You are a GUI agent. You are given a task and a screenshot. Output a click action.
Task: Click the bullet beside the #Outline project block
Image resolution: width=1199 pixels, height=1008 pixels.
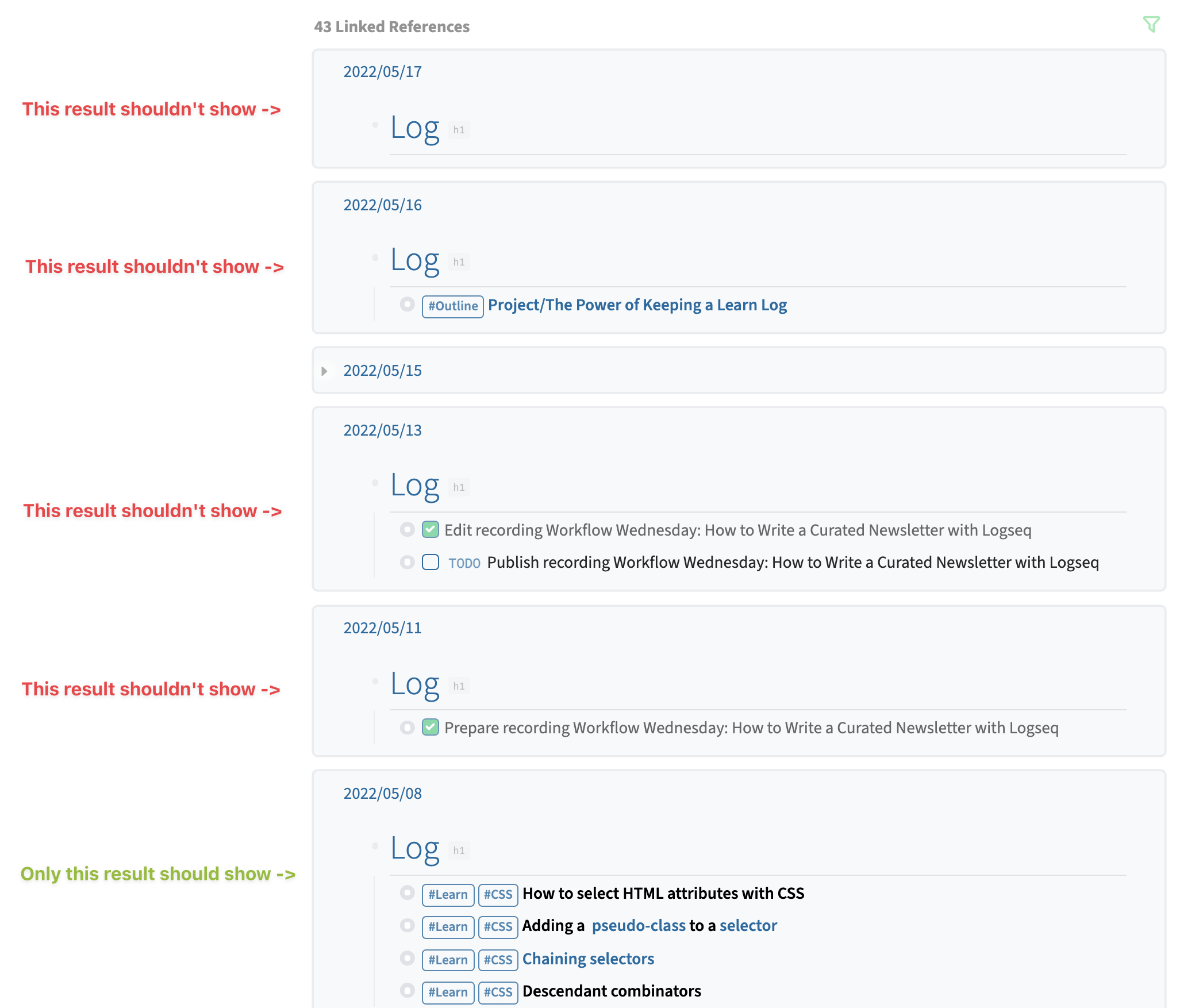coord(408,304)
